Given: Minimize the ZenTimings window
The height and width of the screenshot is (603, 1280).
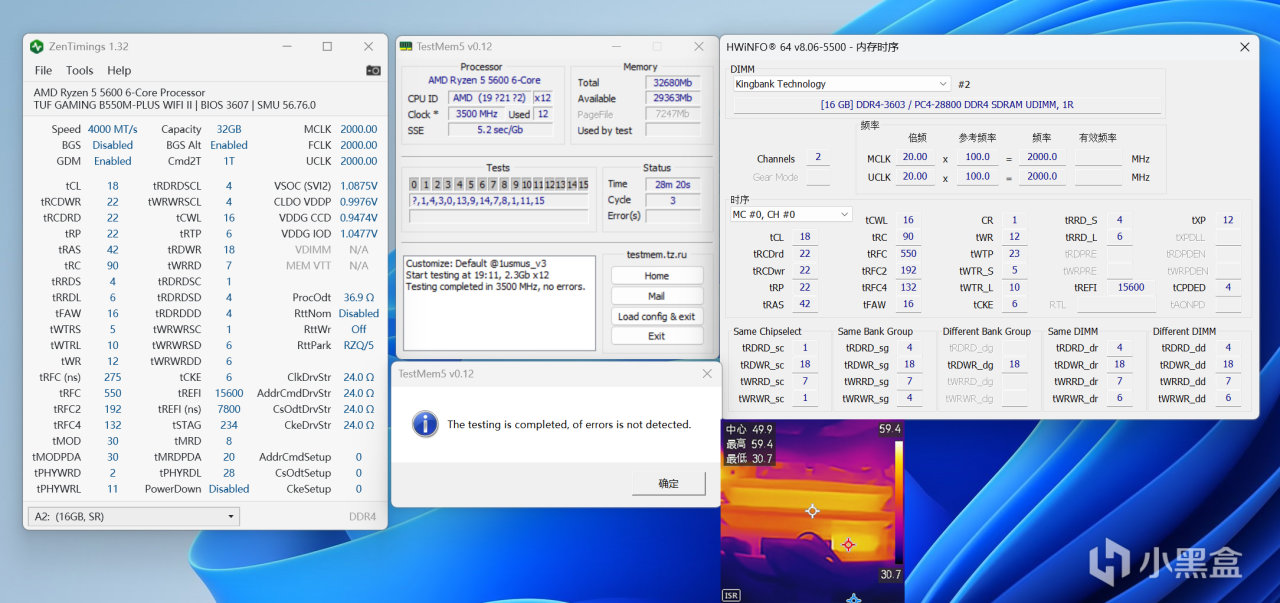Looking at the screenshot, I should [x=286, y=47].
